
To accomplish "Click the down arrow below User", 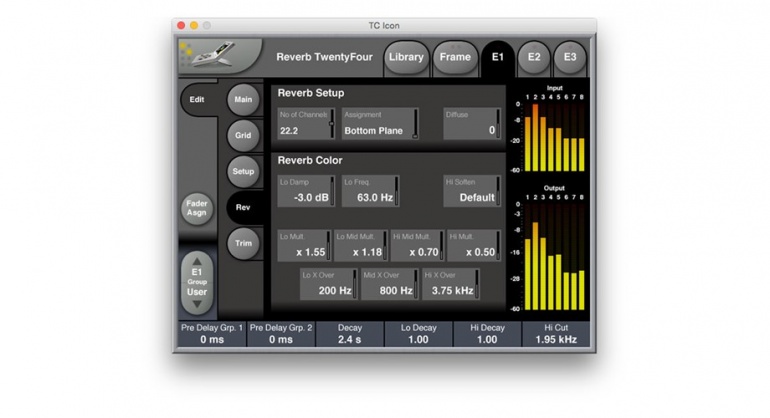I will pos(197,305).
